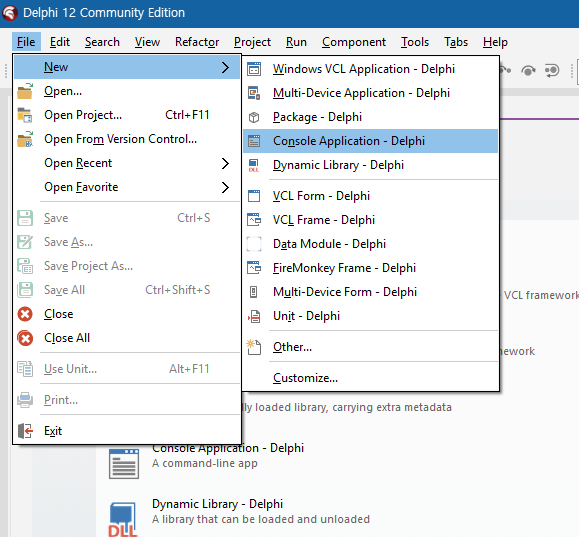Click the Save All disks icon
Viewport: 579px width, 537px height.
[25, 290]
